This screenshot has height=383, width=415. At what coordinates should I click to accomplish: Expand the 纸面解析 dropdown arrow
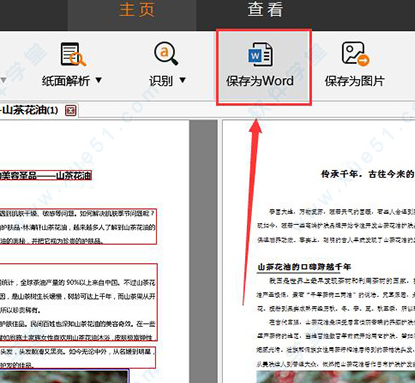98,80
